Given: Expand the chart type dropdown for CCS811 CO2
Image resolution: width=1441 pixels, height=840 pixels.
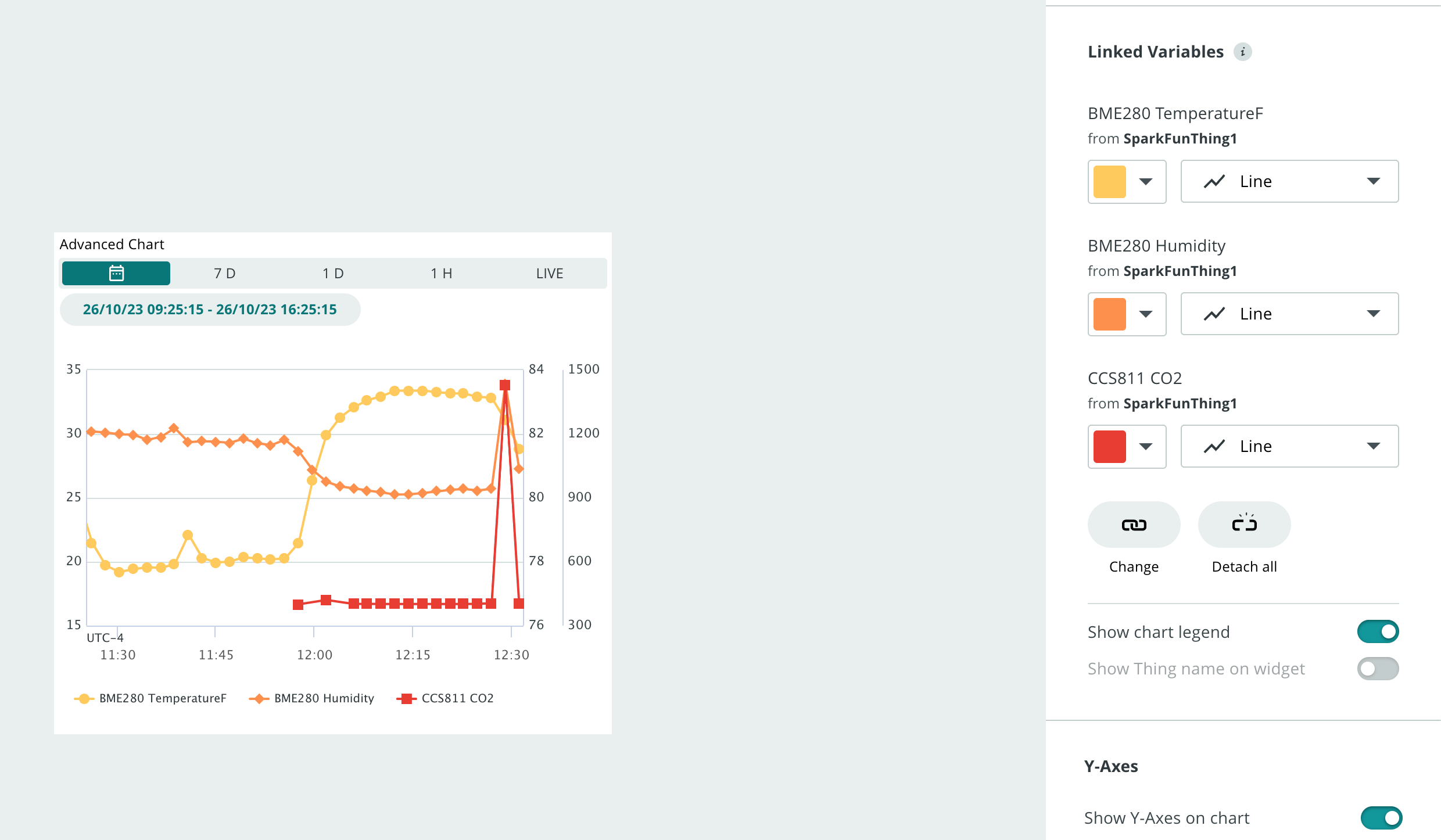Looking at the screenshot, I should (x=1372, y=446).
